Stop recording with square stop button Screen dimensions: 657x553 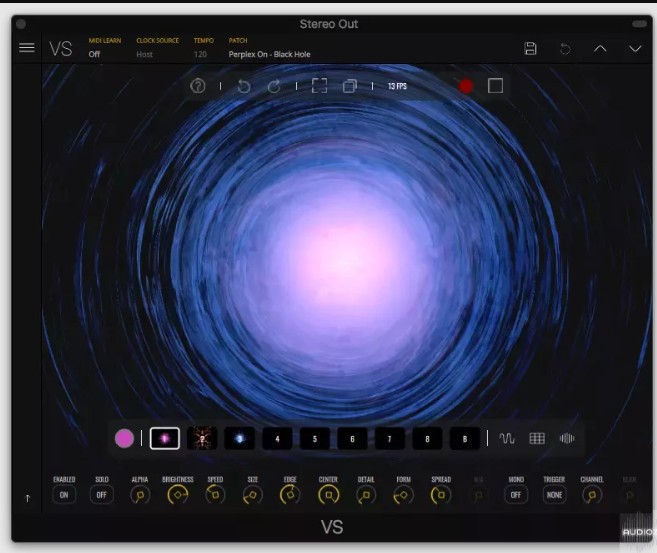pyautogui.click(x=495, y=86)
